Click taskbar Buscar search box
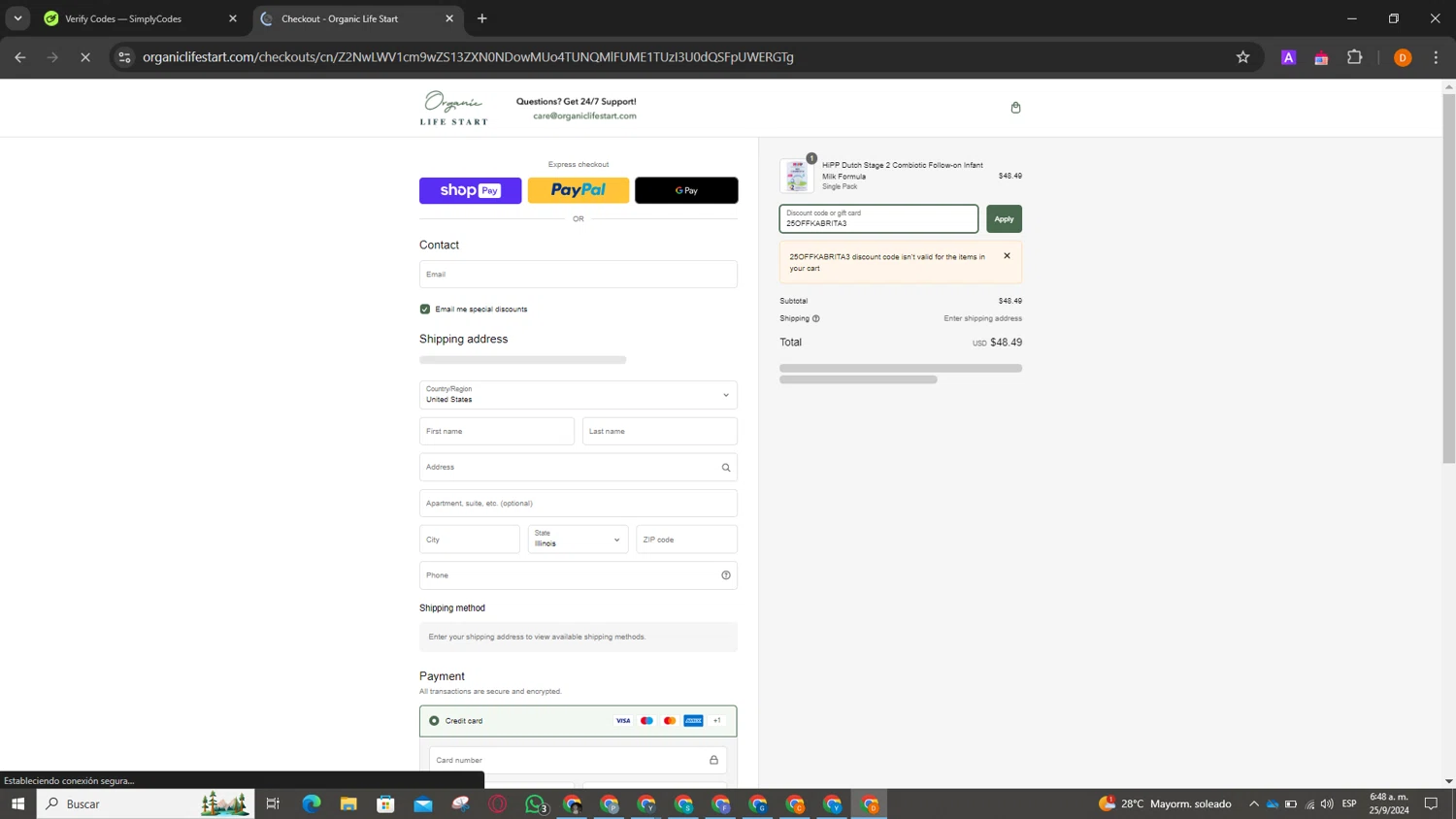This screenshot has height=819, width=1456. [x=146, y=803]
